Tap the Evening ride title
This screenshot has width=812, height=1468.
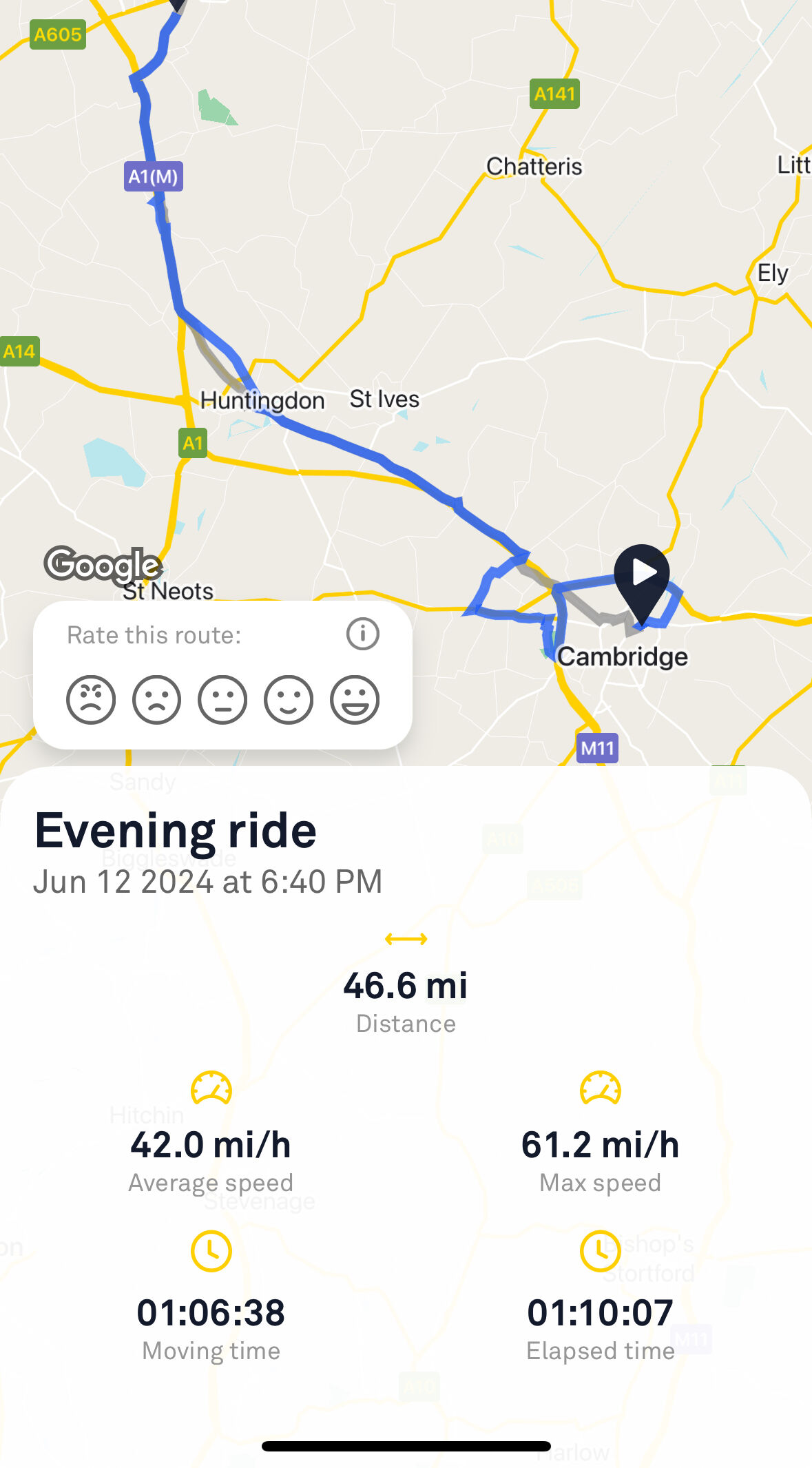pos(176,831)
